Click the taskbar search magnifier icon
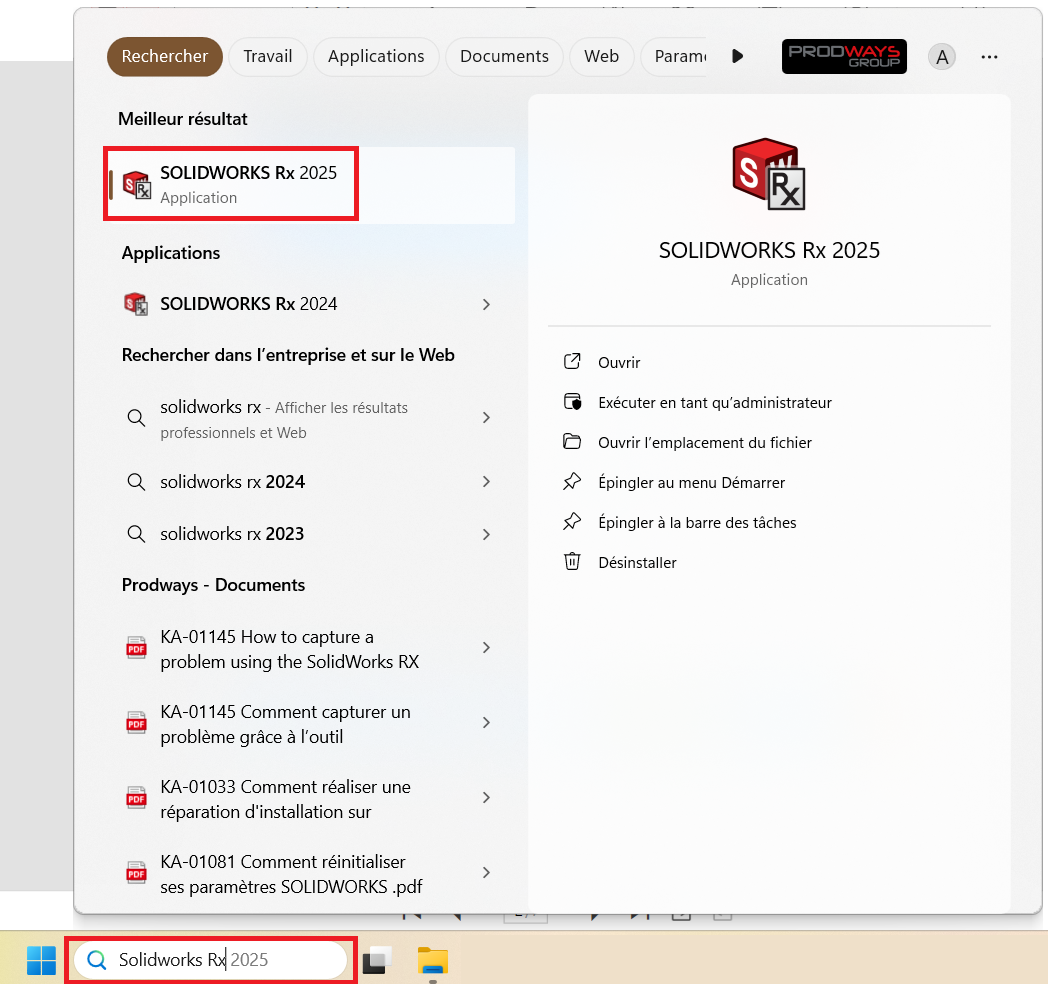 (97, 960)
